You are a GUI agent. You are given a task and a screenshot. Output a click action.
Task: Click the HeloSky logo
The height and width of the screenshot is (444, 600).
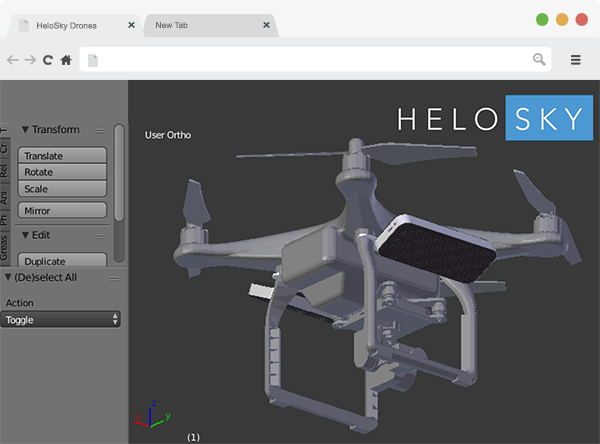[x=489, y=118]
